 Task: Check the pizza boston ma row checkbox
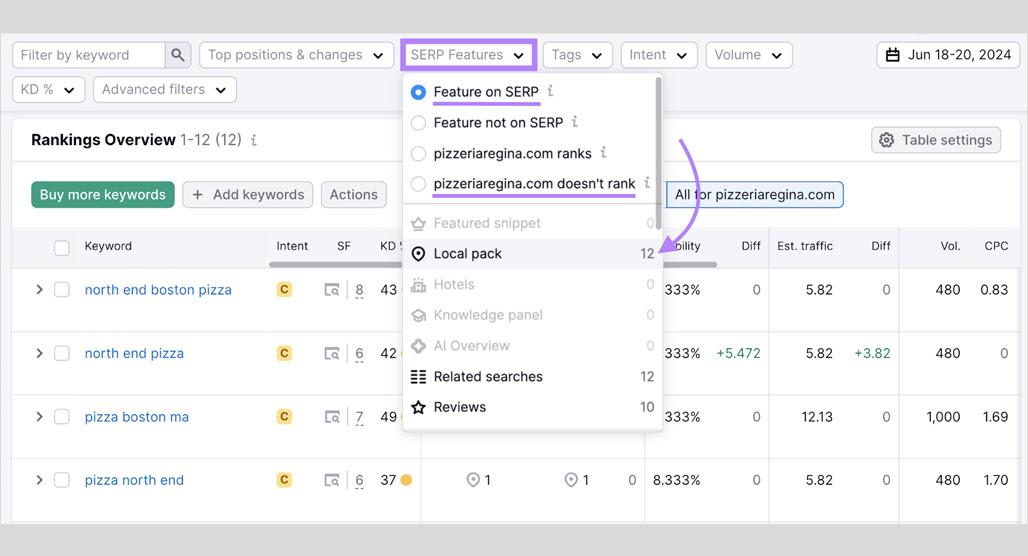62,417
